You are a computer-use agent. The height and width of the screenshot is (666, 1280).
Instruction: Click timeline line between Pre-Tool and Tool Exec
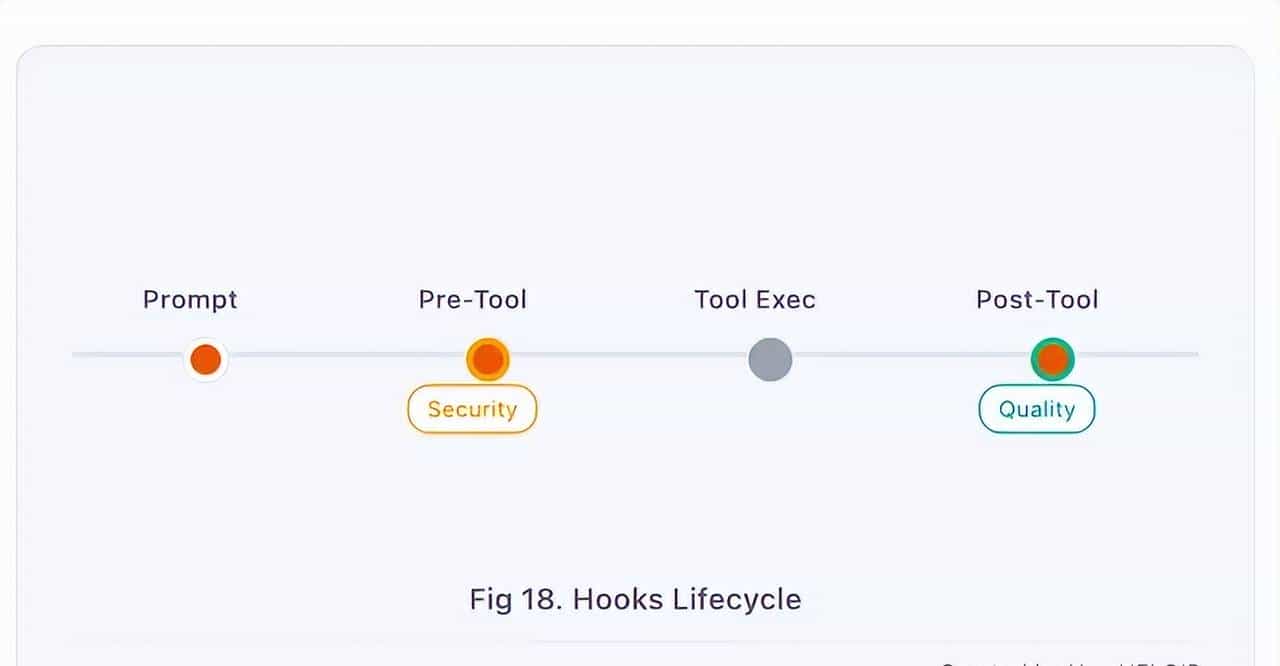629,354
